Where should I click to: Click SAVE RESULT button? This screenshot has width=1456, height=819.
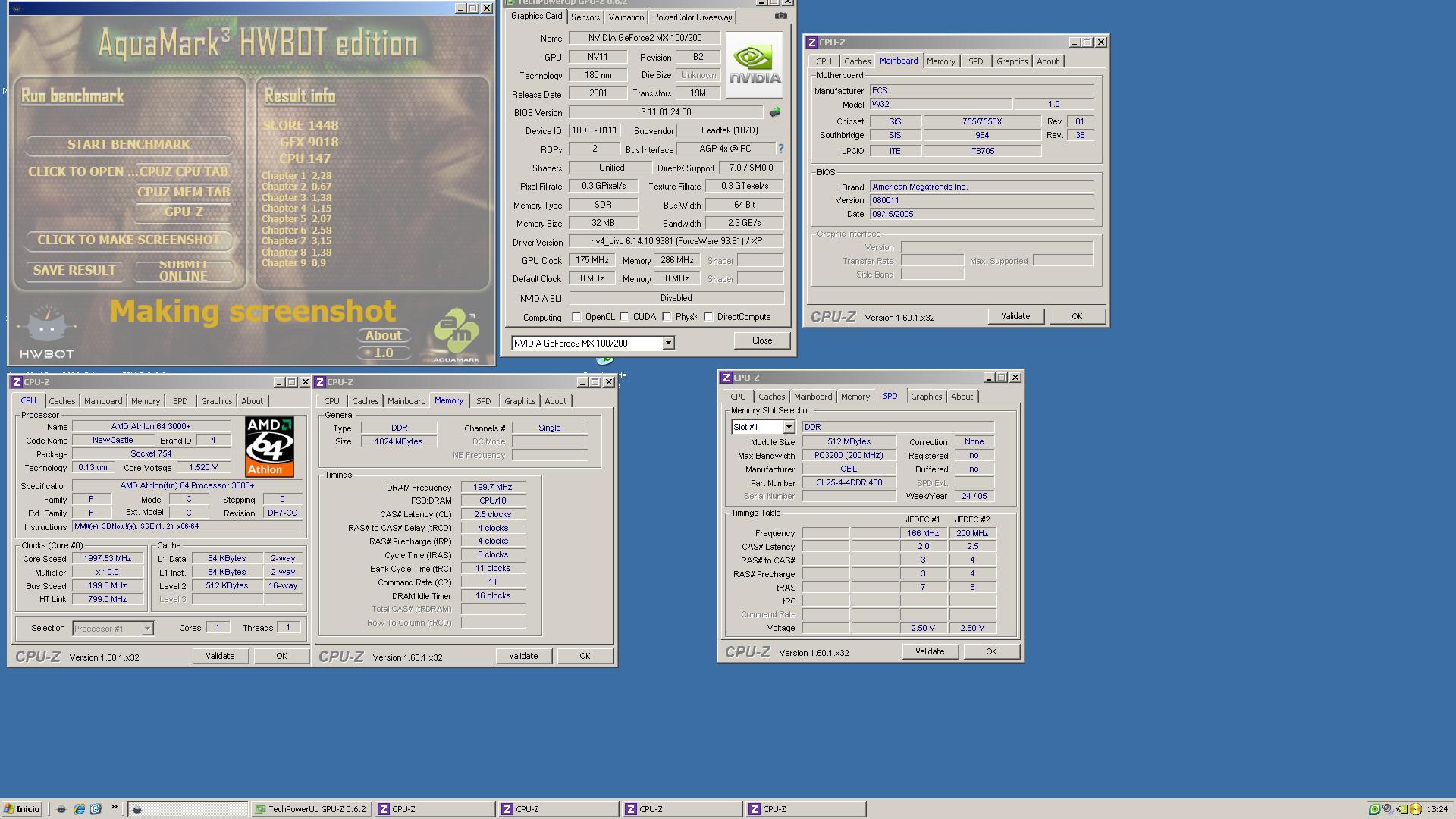click(74, 270)
